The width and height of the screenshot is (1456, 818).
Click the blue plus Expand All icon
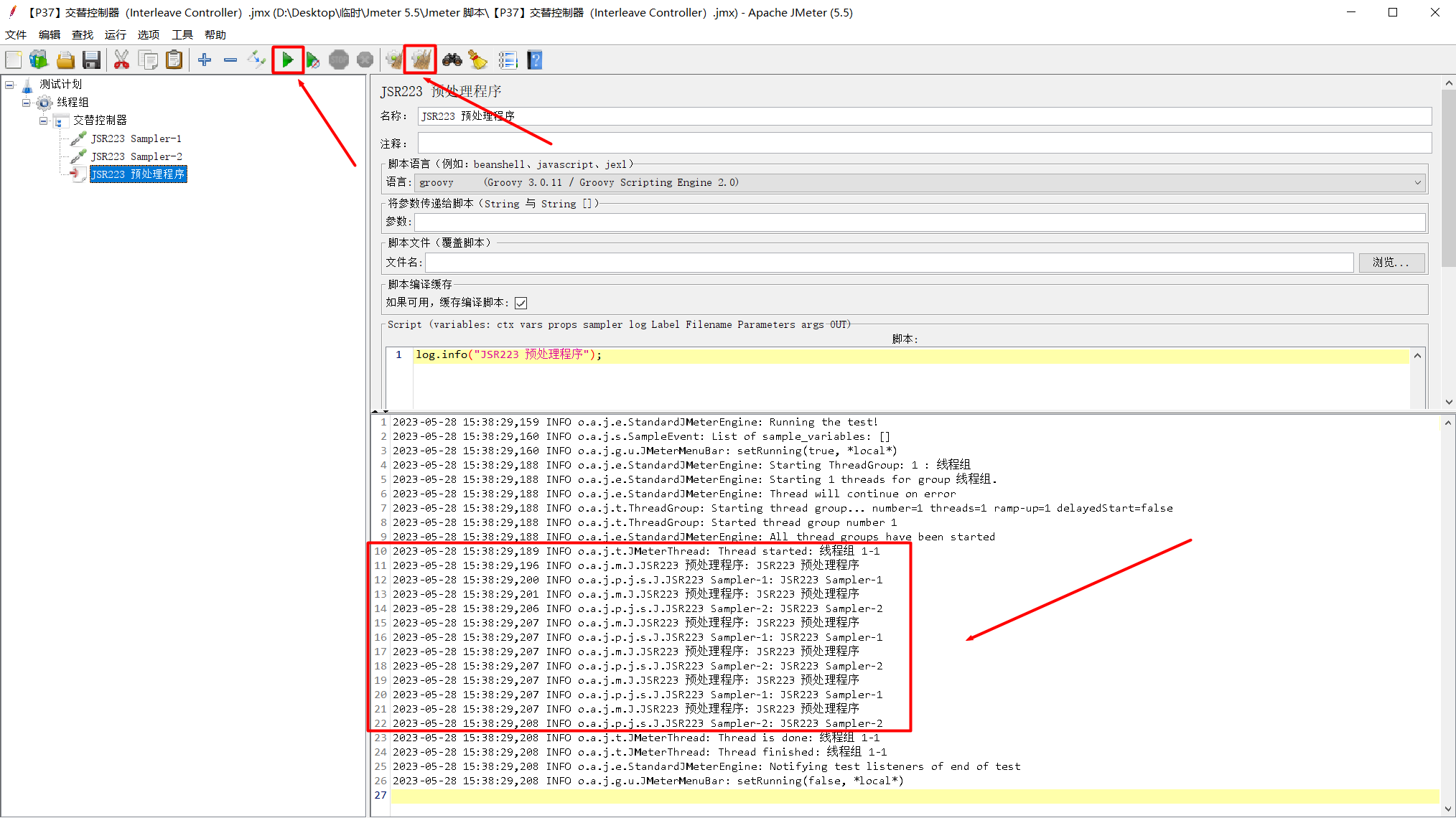pos(205,60)
